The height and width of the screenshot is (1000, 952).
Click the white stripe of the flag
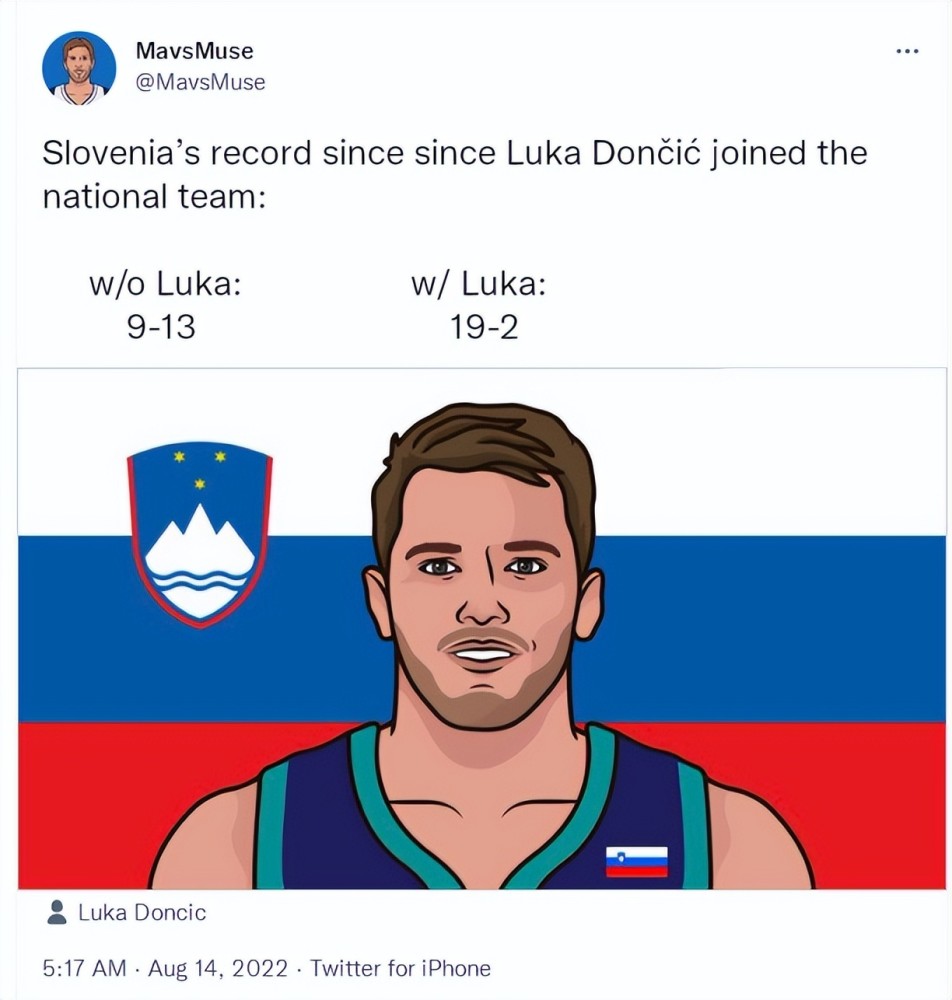tap(765, 453)
